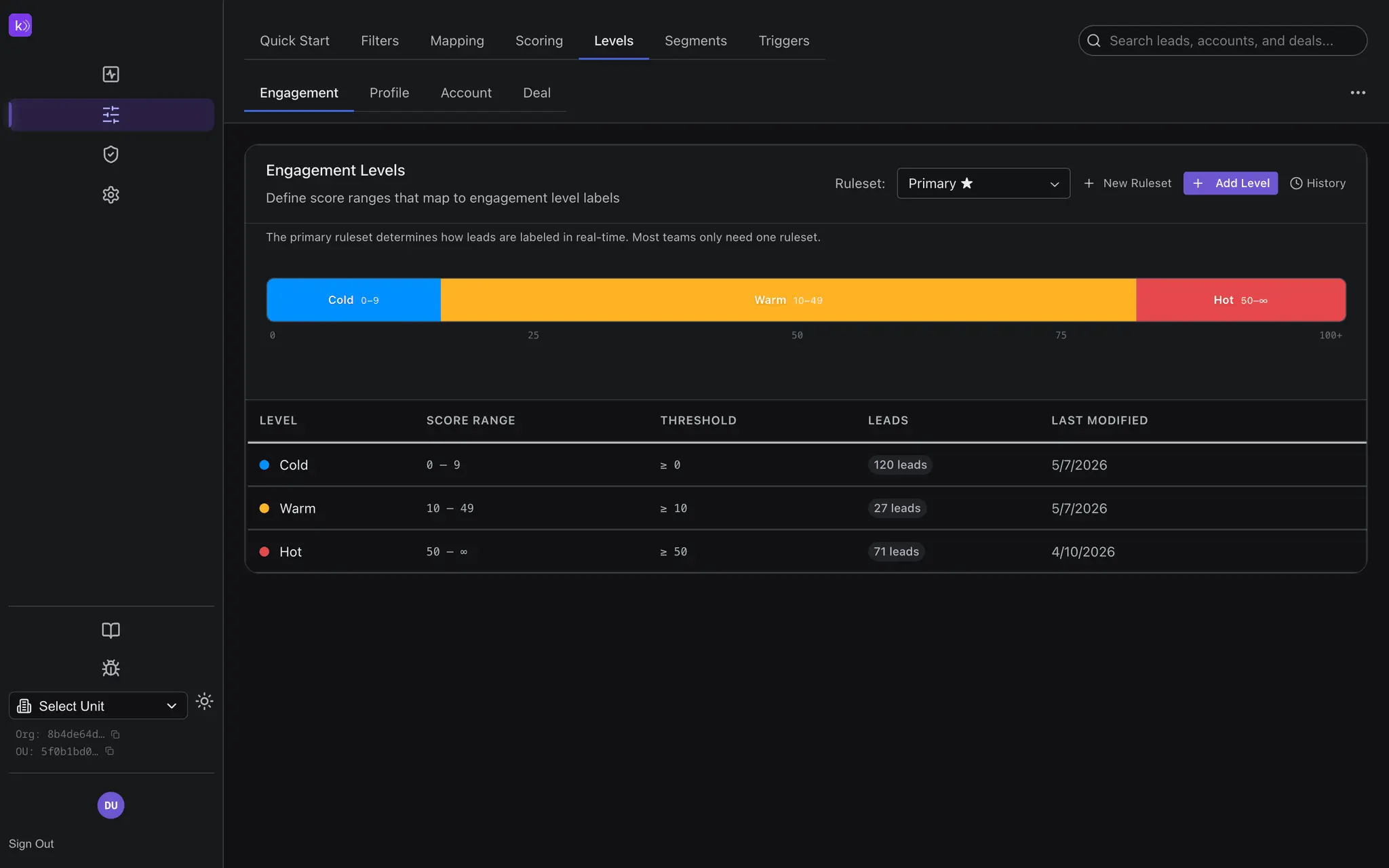Image resolution: width=1389 pixels, height=868 pixels.
Task: Open the documentation book icon
Action: coord(111,631)
